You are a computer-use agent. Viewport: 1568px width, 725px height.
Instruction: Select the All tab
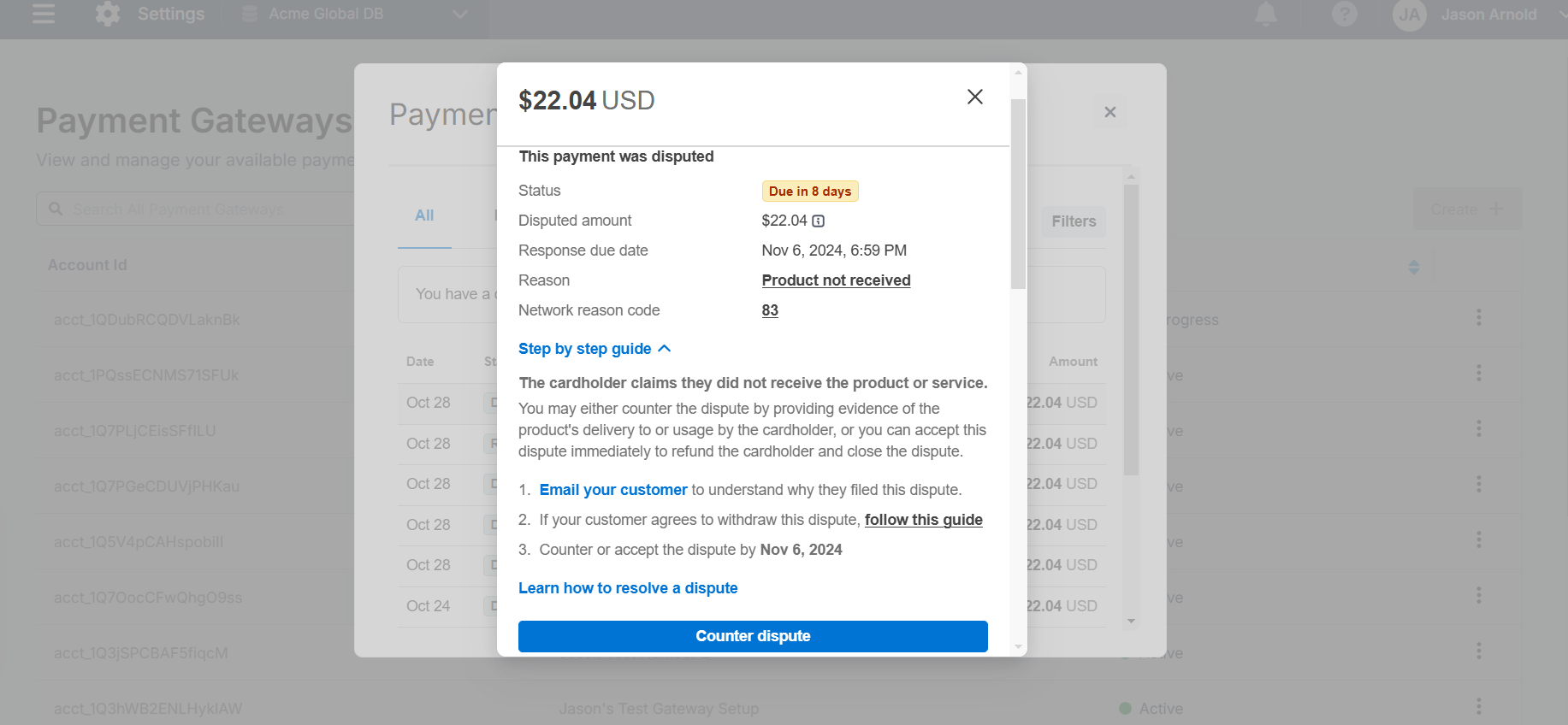tap(424, 215)
